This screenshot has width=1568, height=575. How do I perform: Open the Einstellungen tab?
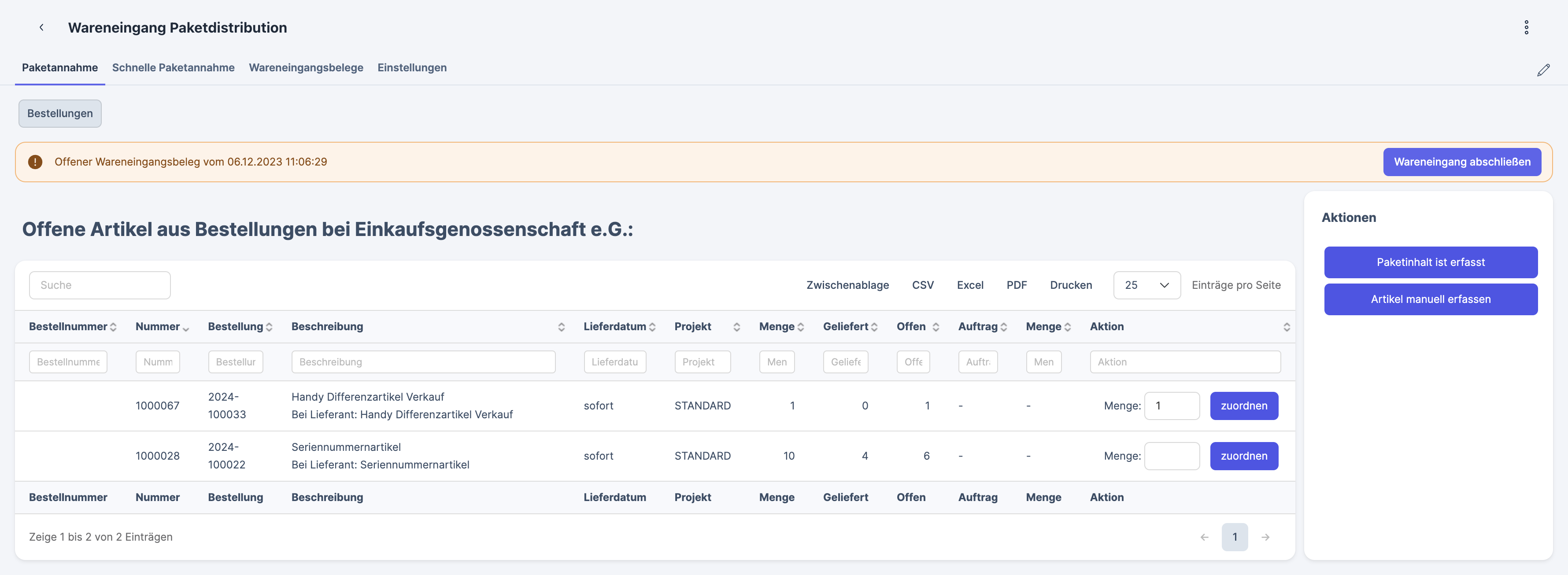coord(411,67)
